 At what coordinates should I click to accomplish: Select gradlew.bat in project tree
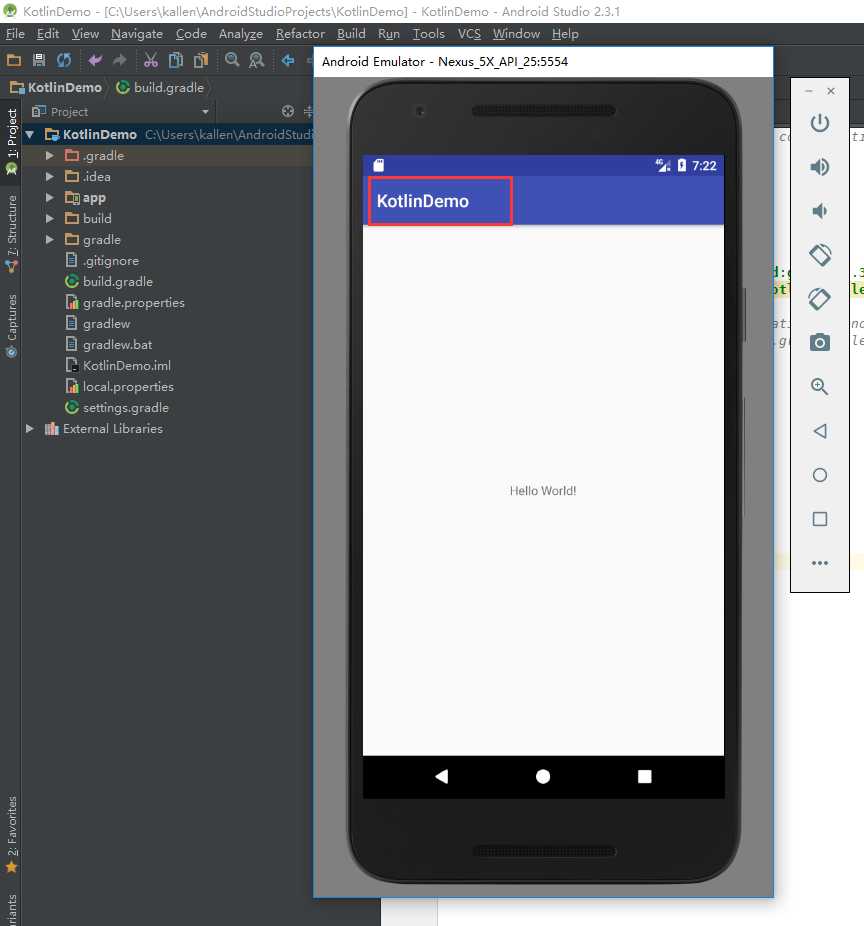pos(117,344)
